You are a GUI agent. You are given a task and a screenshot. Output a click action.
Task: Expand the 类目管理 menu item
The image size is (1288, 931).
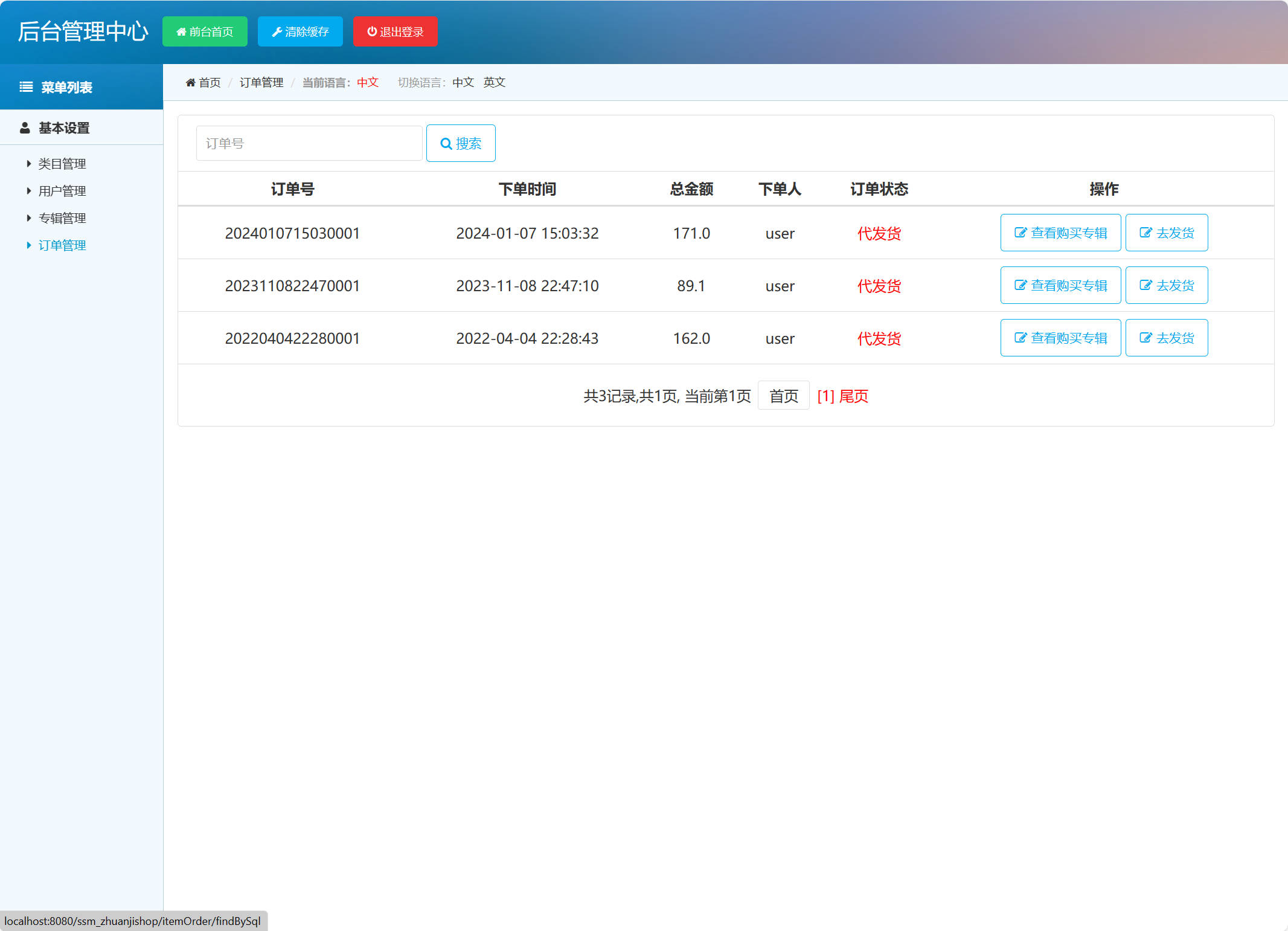click(x=62, y=163)
